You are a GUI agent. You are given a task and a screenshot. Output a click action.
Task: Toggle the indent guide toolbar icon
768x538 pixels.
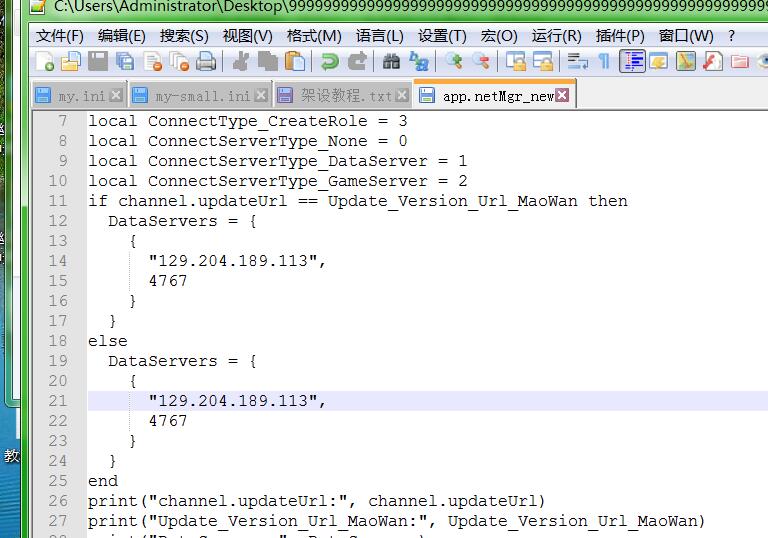click(x=632, y=62)
